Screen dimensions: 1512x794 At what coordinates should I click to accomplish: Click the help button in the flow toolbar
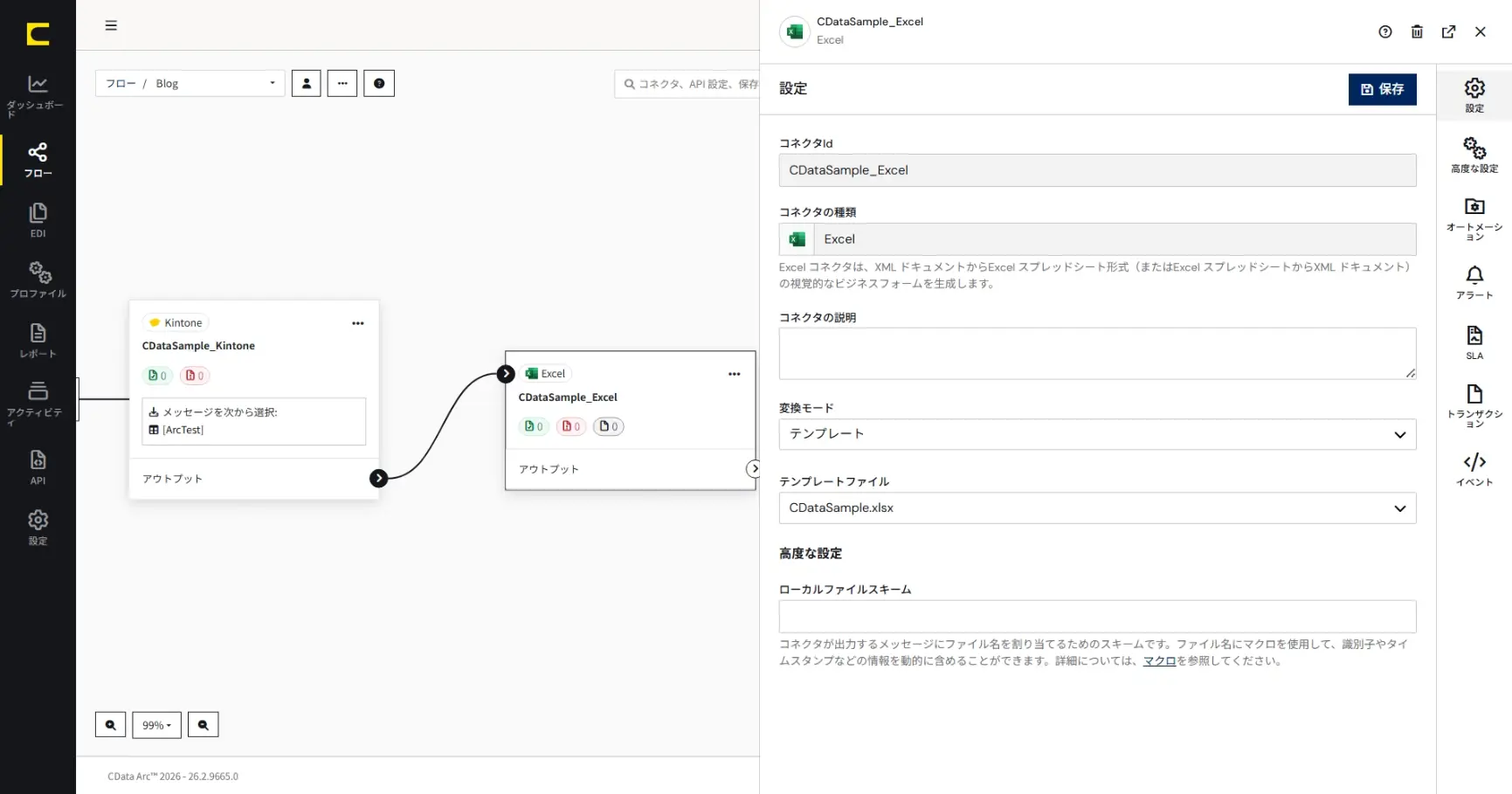pyautogui.click(x=379, y=83)
